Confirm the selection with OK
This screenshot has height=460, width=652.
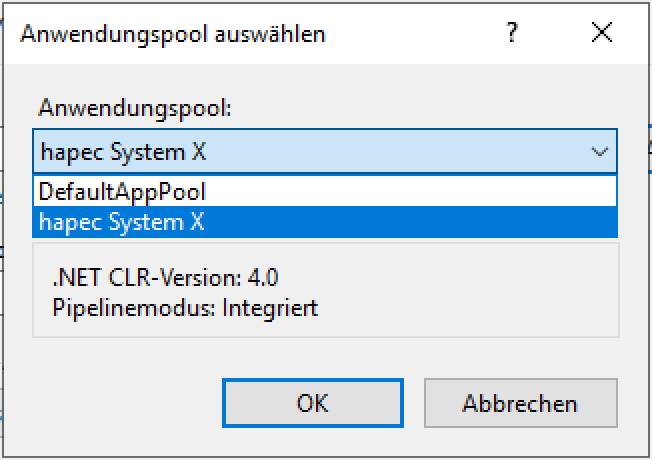tap(312, 403)
